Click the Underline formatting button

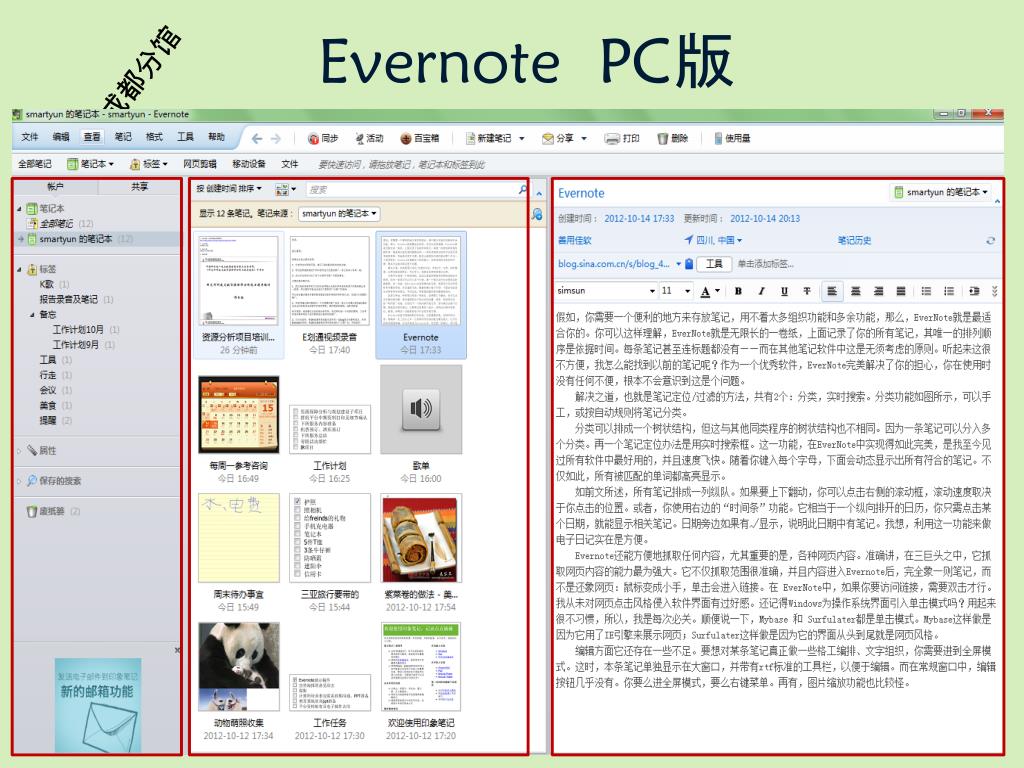tap(784, 291)
